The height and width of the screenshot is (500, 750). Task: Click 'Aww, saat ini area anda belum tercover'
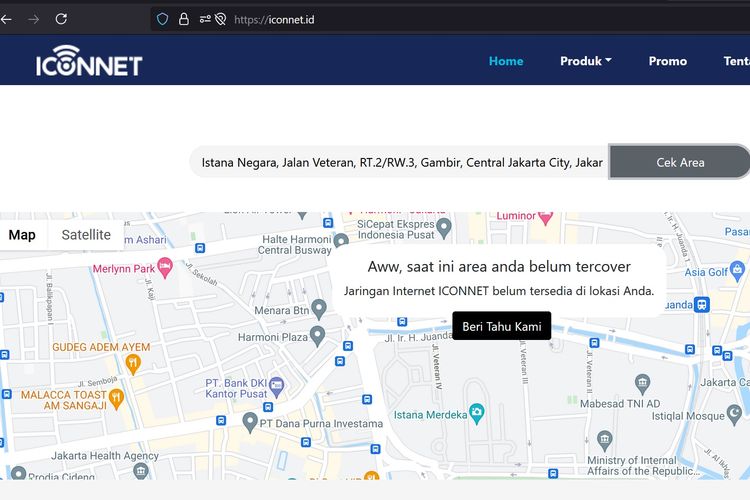(x=499, y=267)
